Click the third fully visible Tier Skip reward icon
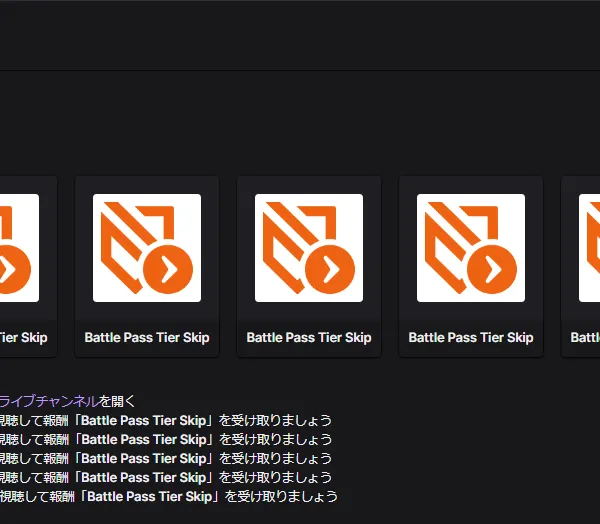 click(x=471, y=248)
